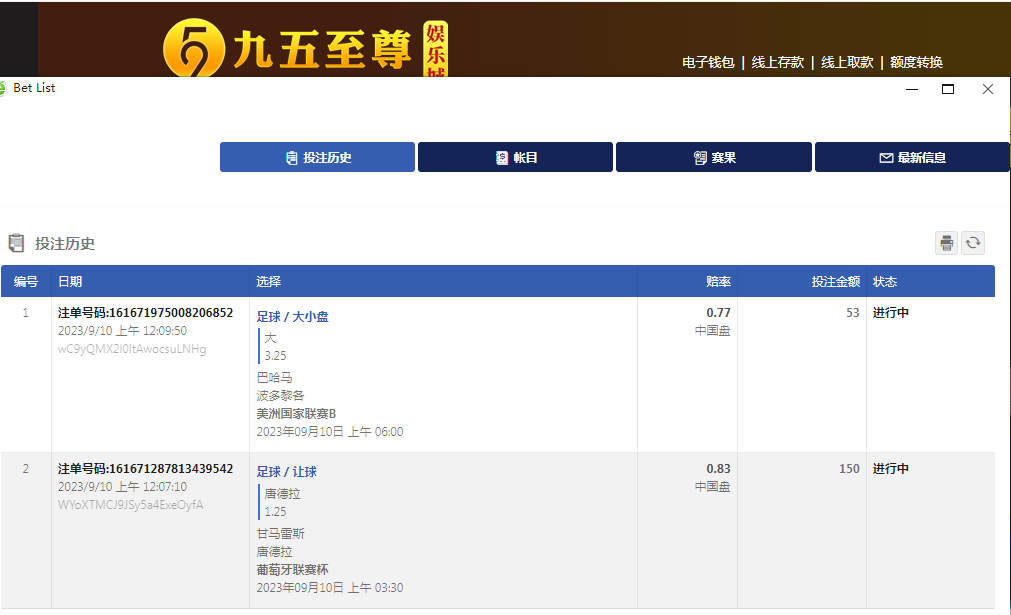Click the 美洲国家联赛B league name
The image size is (1011, 615).
click(x=296, y=414)
